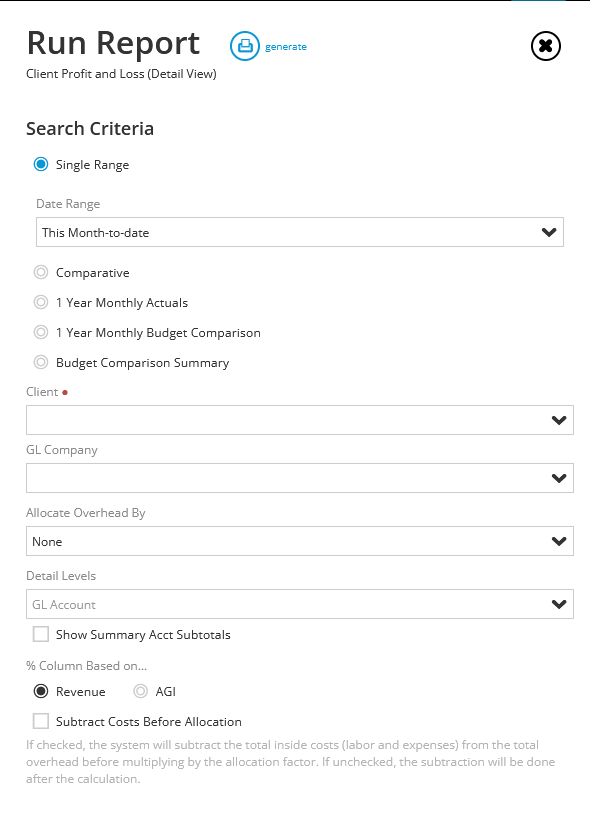
Task: Choose the Comparative report option
Action: pyautogui.click(x=41, y=273)
